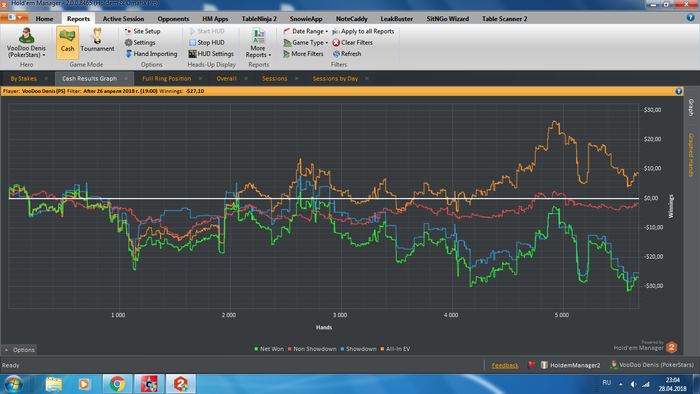Open the Opponents ribbon tab

click(173, 19)
